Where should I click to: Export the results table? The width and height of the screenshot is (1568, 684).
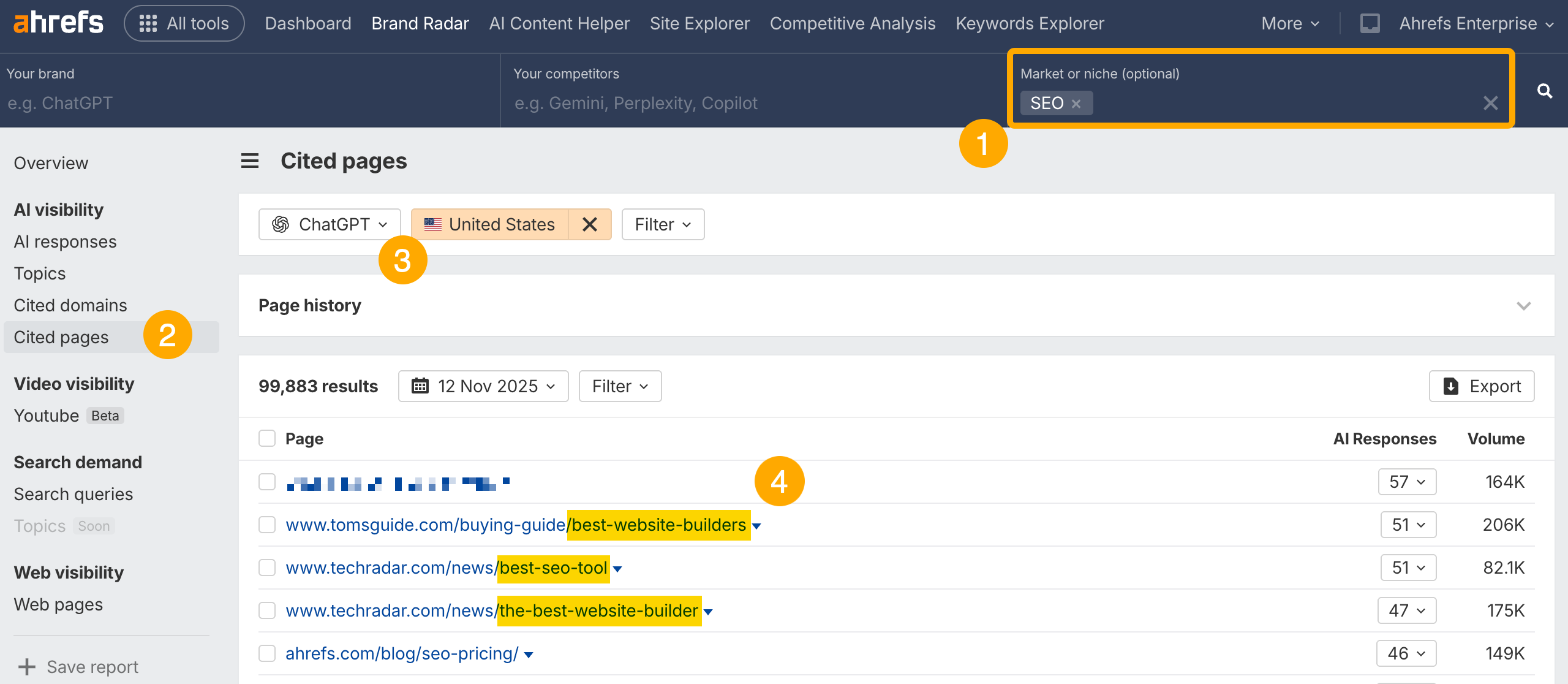click(1482, 386)
